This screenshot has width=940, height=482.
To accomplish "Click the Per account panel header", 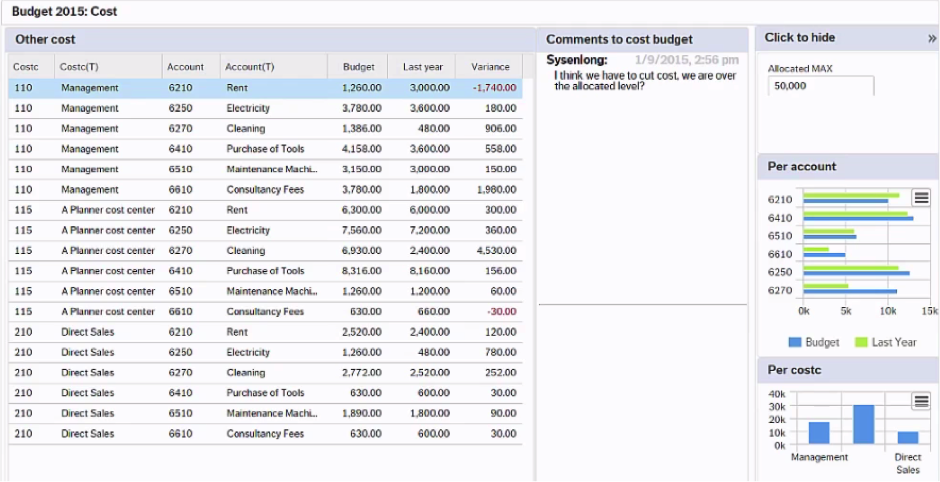I will click(x=848, y=167).
